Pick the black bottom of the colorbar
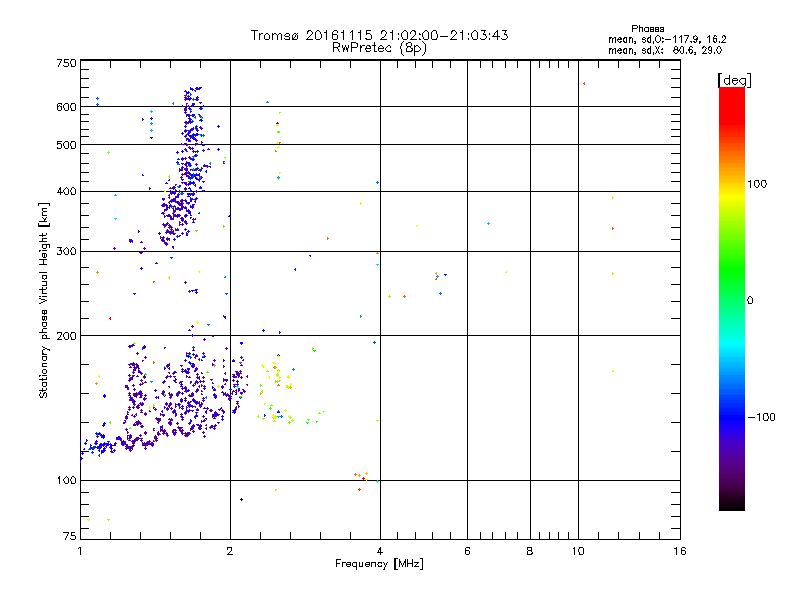Viewport: 800px width, 600px height. click(732, 503)
